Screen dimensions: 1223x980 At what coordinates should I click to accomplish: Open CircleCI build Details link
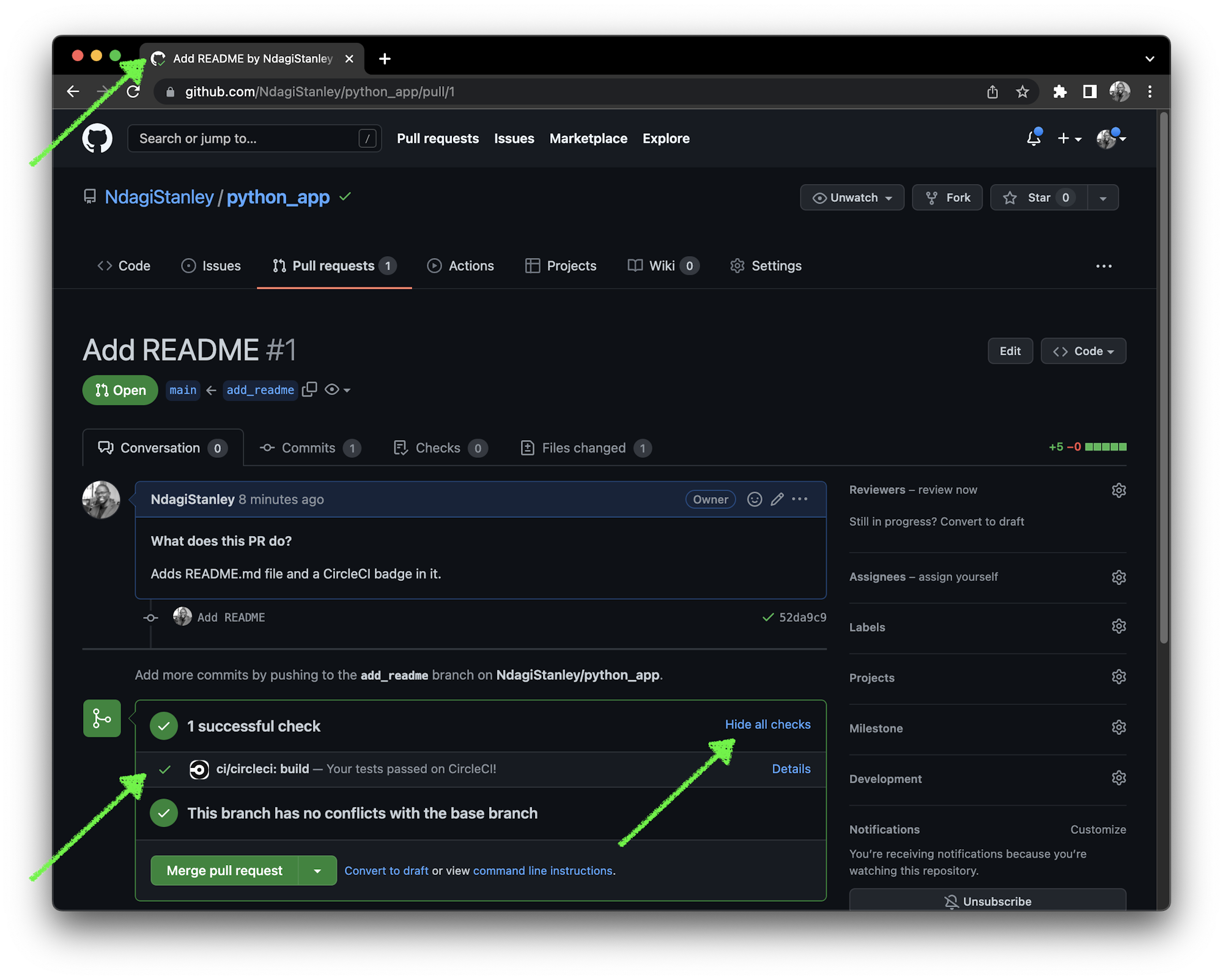[x=791, y=769]
